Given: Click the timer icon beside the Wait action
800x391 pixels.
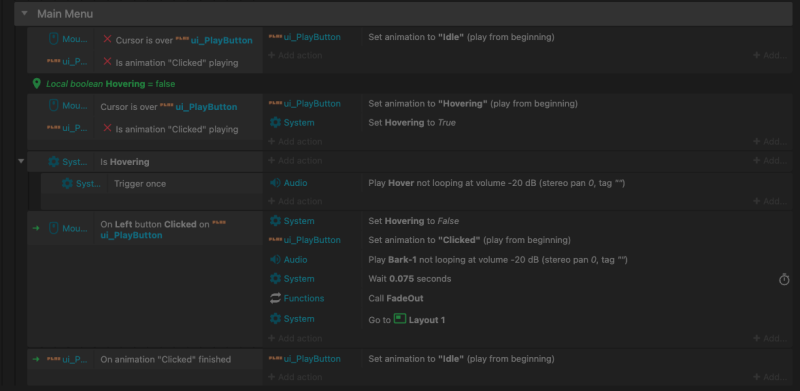Looking at the screenshot, I should (x=784, y=279).
